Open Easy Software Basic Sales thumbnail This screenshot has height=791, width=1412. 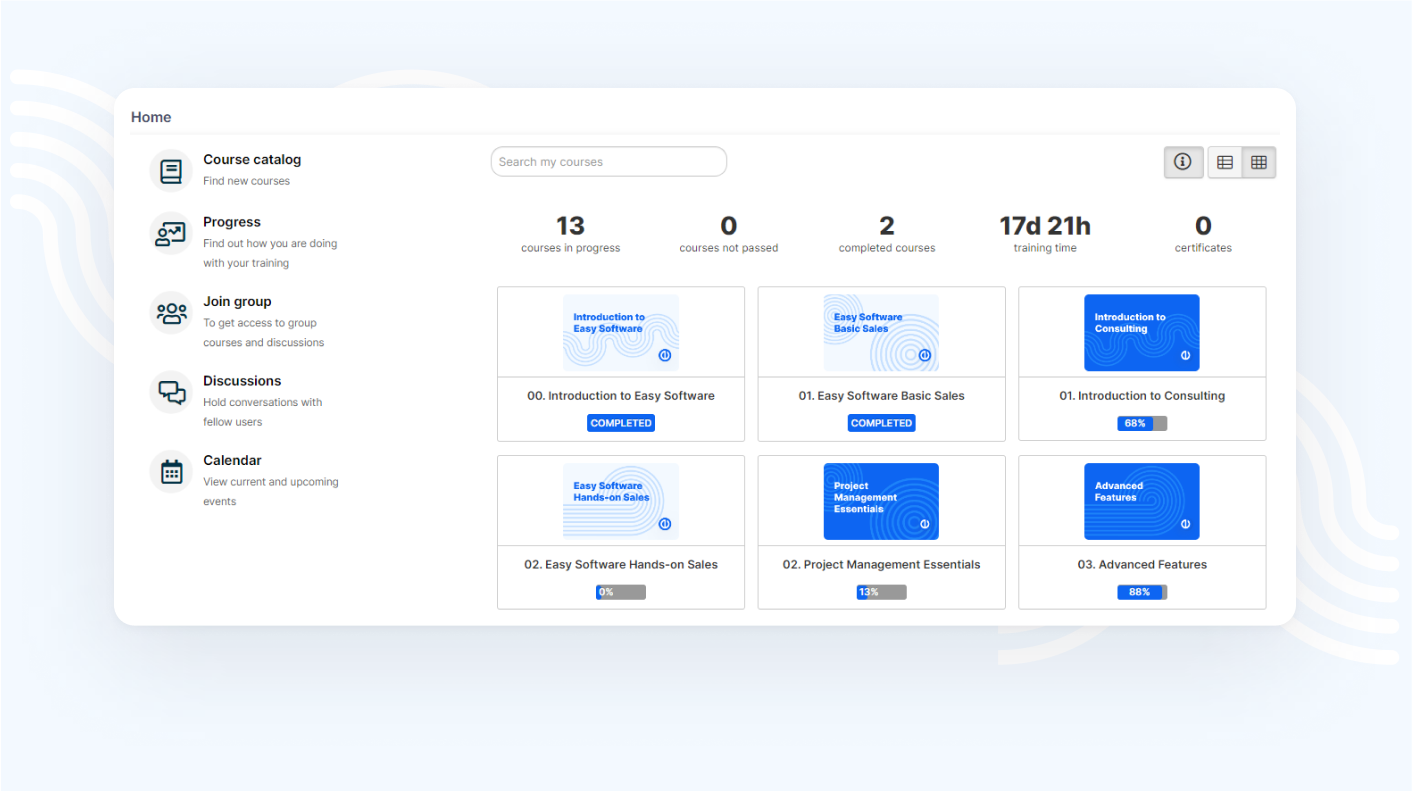pyautogui.click(x=881, y=333)
